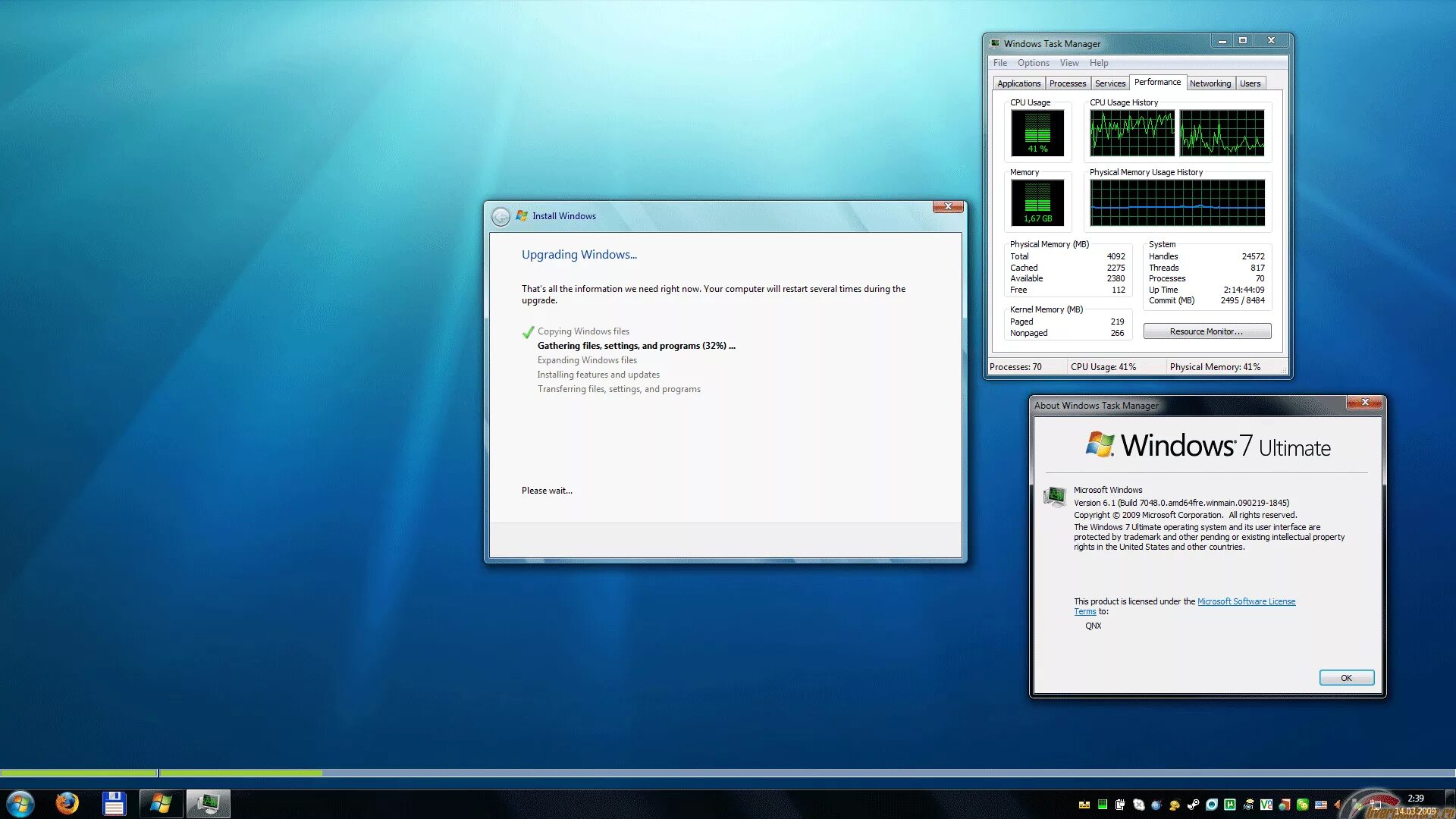Click the Task Manager View menu
1456x819 pixels.
[1069, 62]
